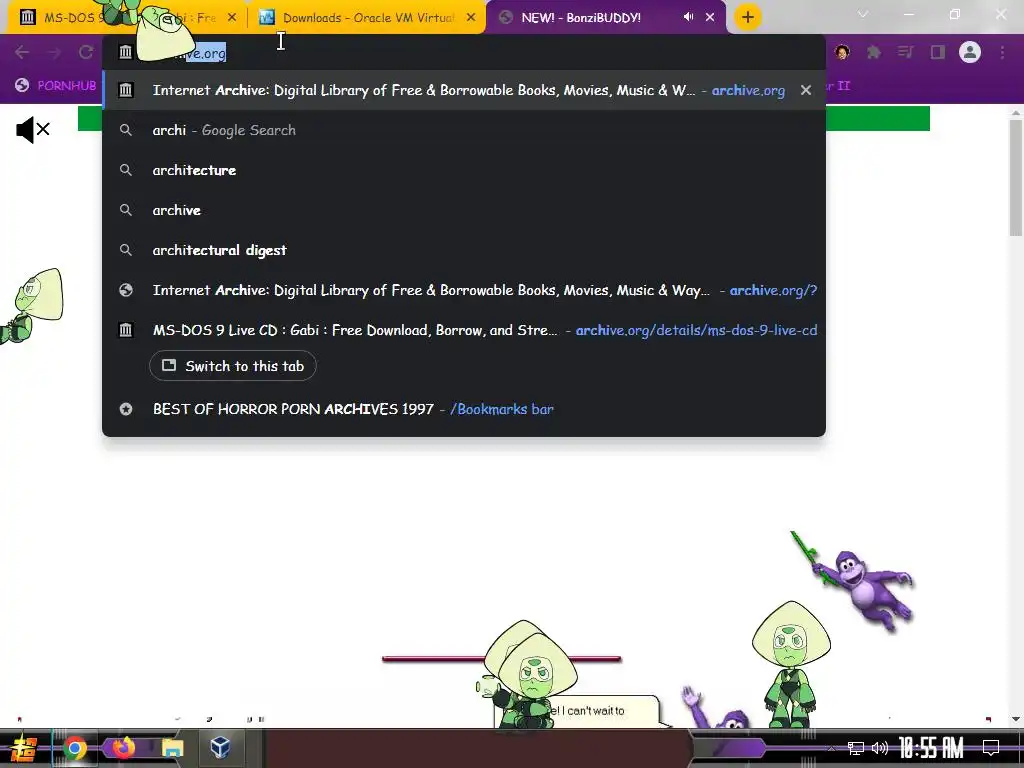1024x768 pixels.
Task: Open the network icon in the system tray
Action: pos(856,748)
